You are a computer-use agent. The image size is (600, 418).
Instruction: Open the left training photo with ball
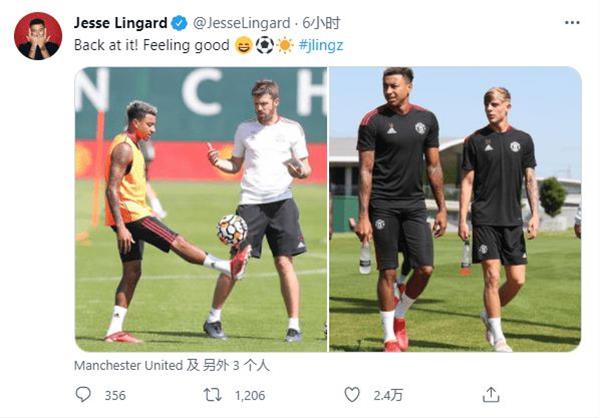(201, 209)
